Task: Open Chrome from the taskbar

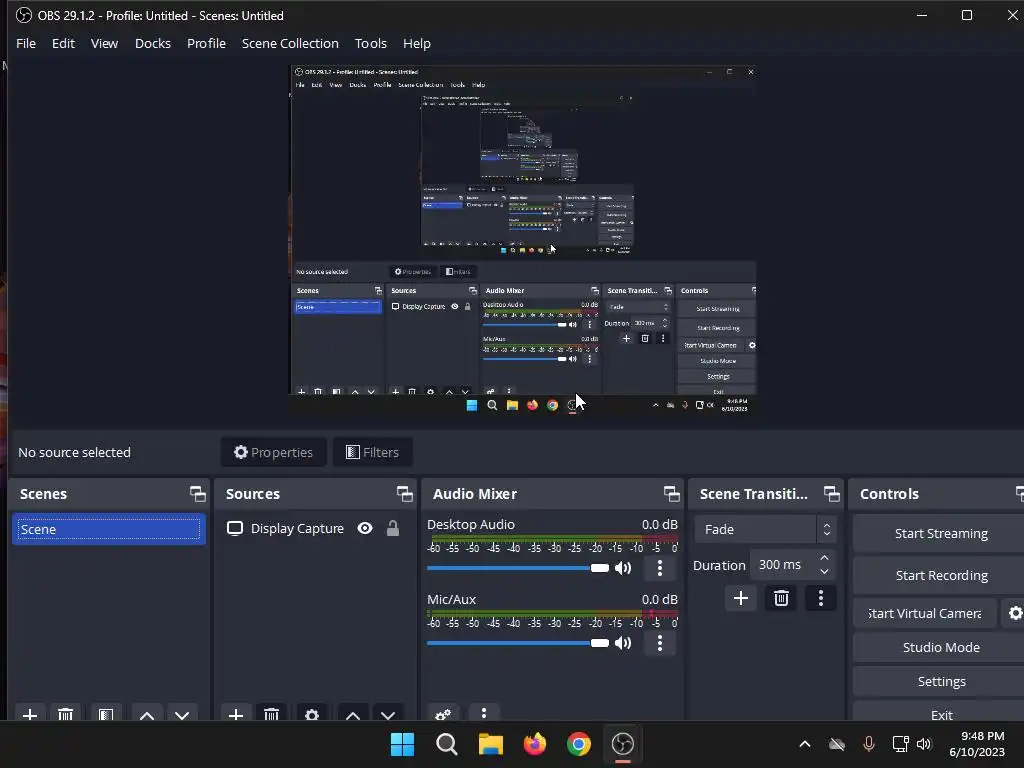Action: tap(579, 744)
